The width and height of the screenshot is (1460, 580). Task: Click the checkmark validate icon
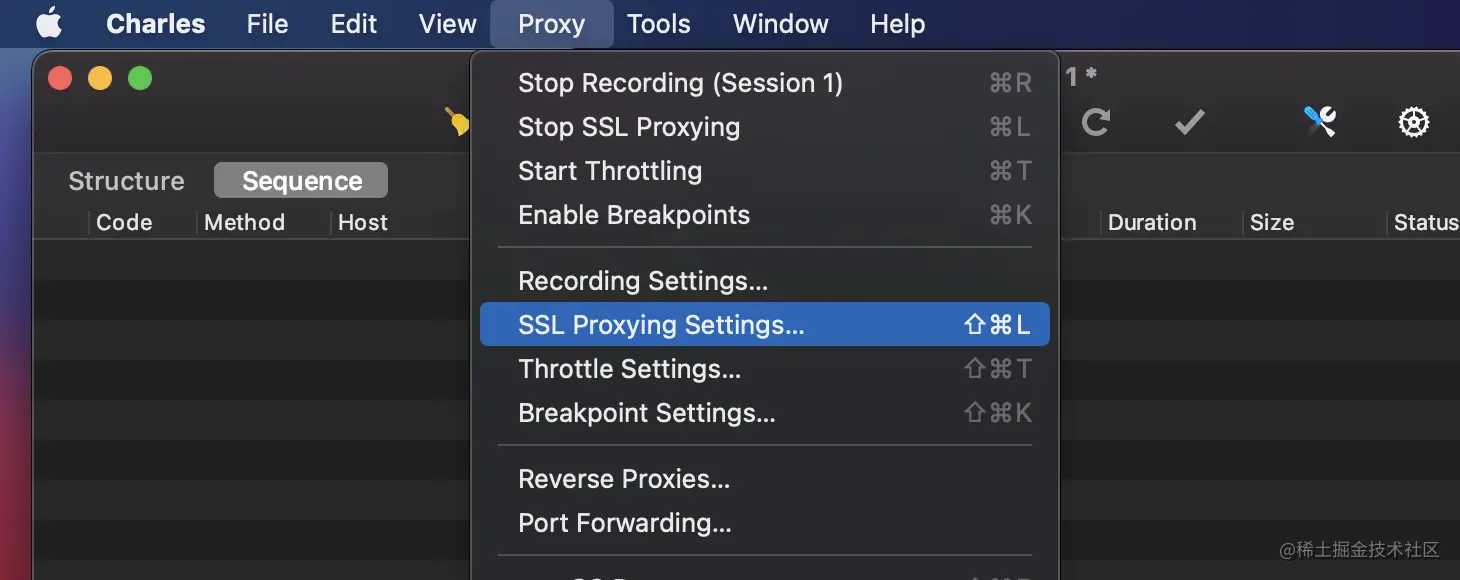[1188, 122]
